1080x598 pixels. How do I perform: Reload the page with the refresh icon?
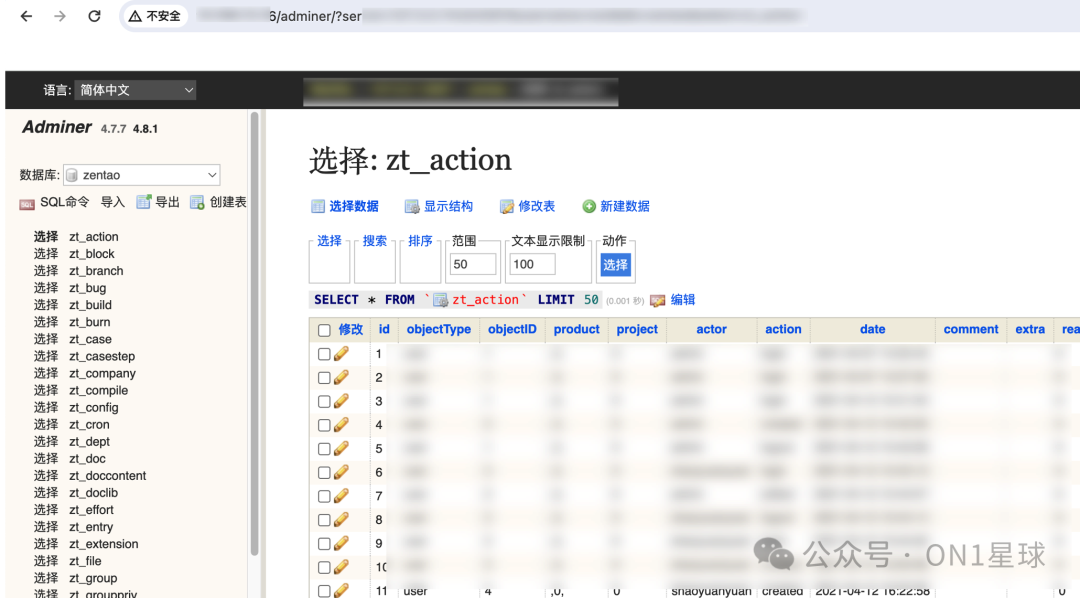click(x=94, y=16)
